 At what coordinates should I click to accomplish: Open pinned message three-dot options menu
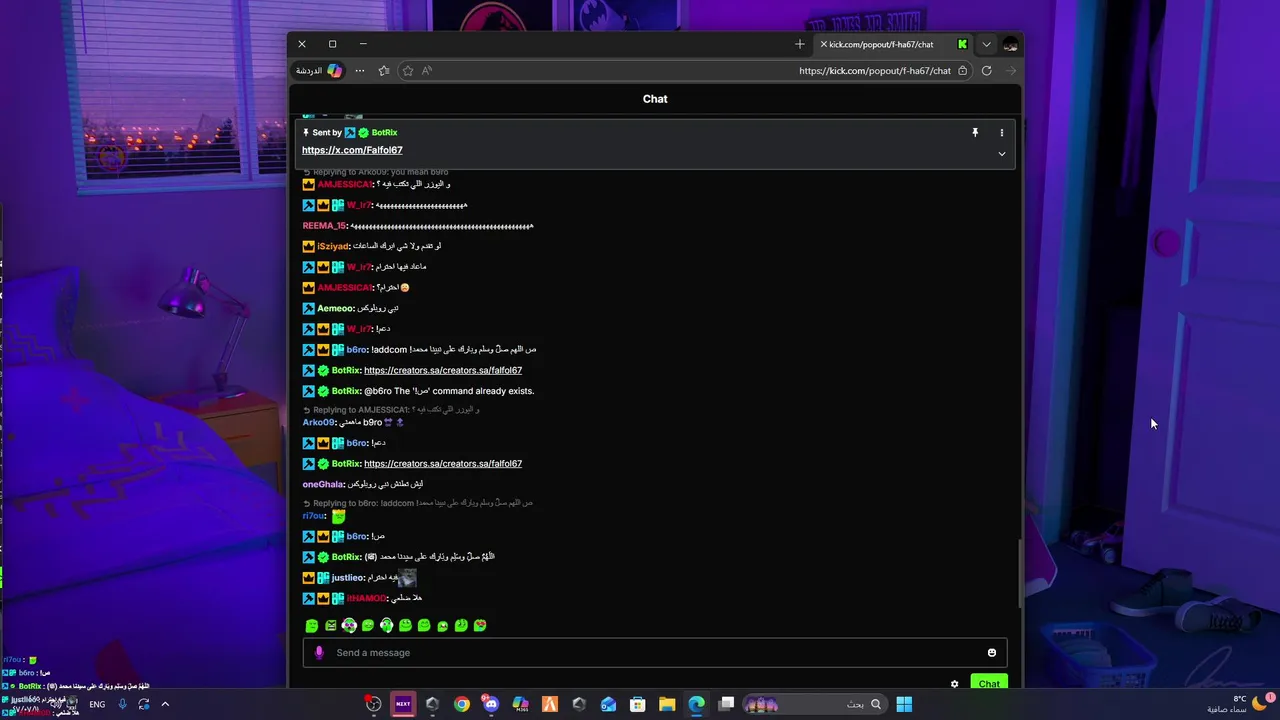(x=1001, y=132)
